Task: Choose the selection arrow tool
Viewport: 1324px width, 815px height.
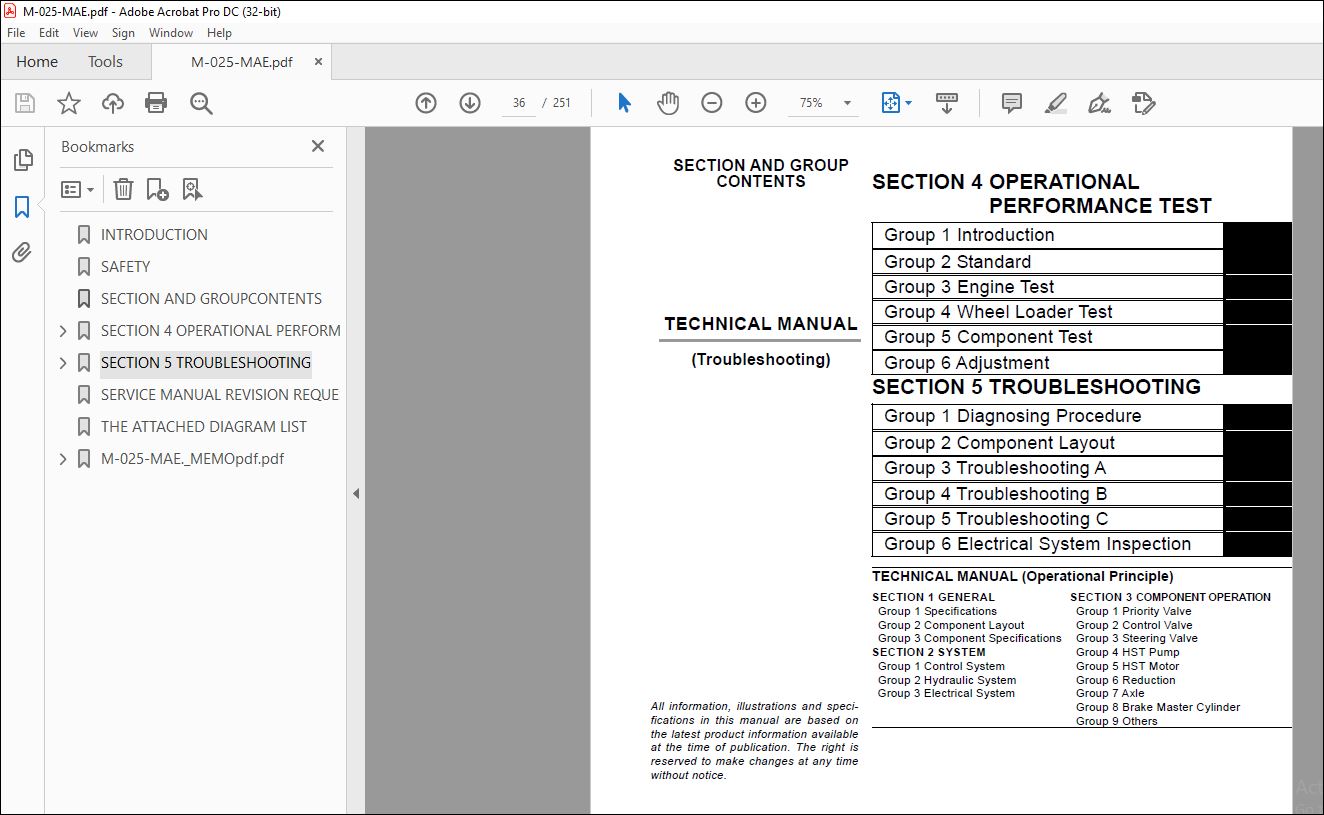Action: coord(624,103)
